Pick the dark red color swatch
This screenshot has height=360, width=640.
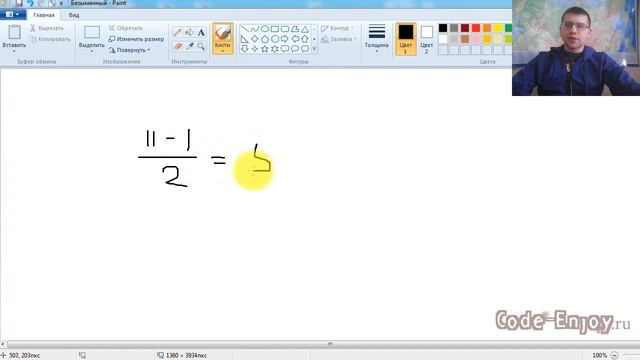[465, 28]
